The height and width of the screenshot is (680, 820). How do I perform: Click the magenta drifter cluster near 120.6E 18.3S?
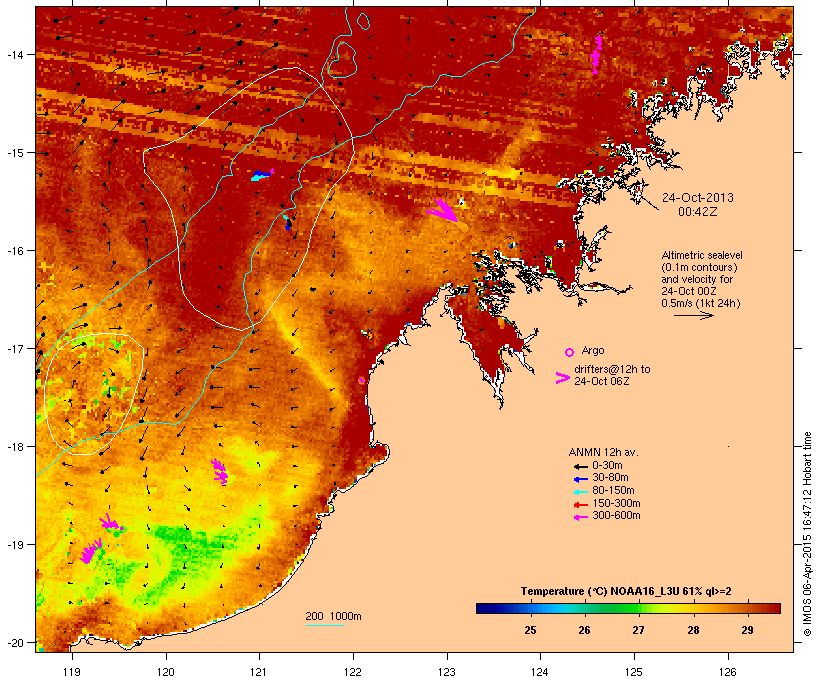point(220,471)
